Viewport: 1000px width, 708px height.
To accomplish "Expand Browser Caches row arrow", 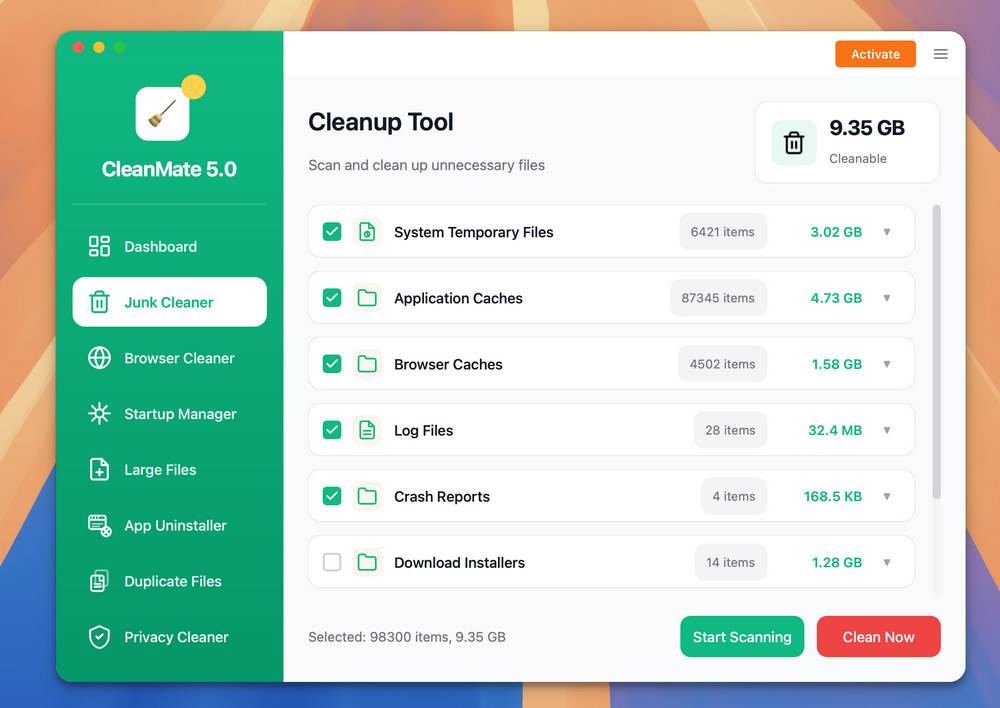I will tap(886, 364).
